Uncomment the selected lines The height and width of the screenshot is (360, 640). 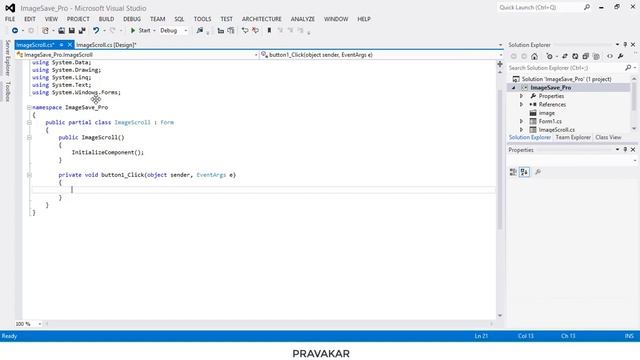pos(256,31)
